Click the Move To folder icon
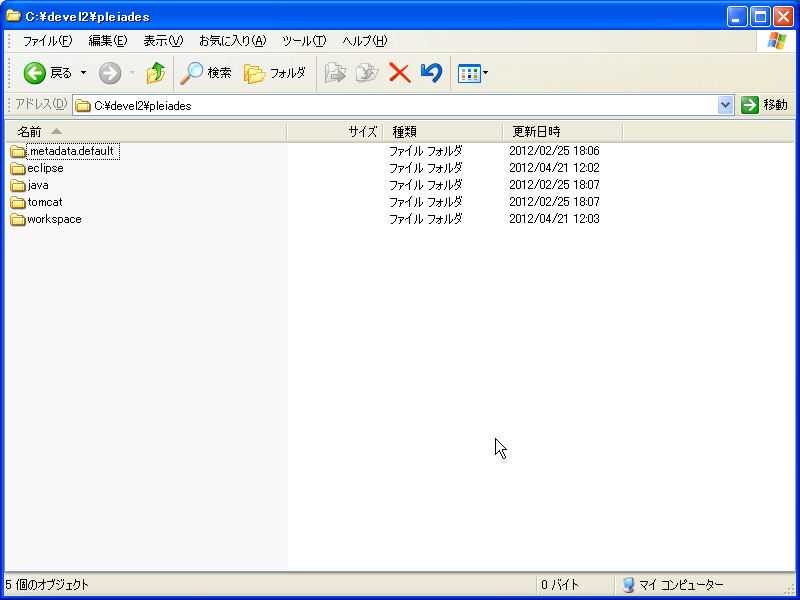The height and width of the screenshot is (600, 800). coord(335,73)
